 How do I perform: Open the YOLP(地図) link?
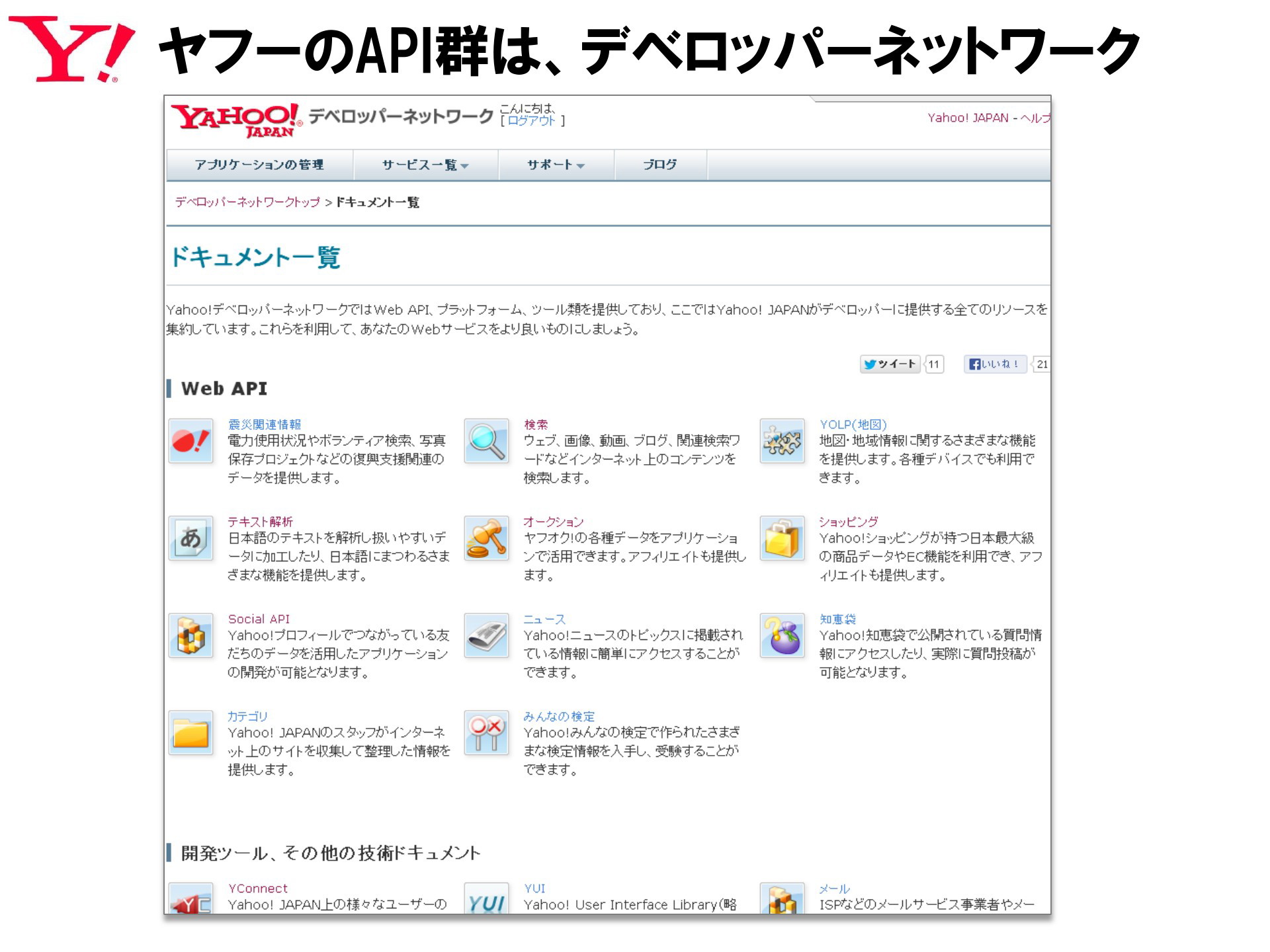[x=853, y=424]
